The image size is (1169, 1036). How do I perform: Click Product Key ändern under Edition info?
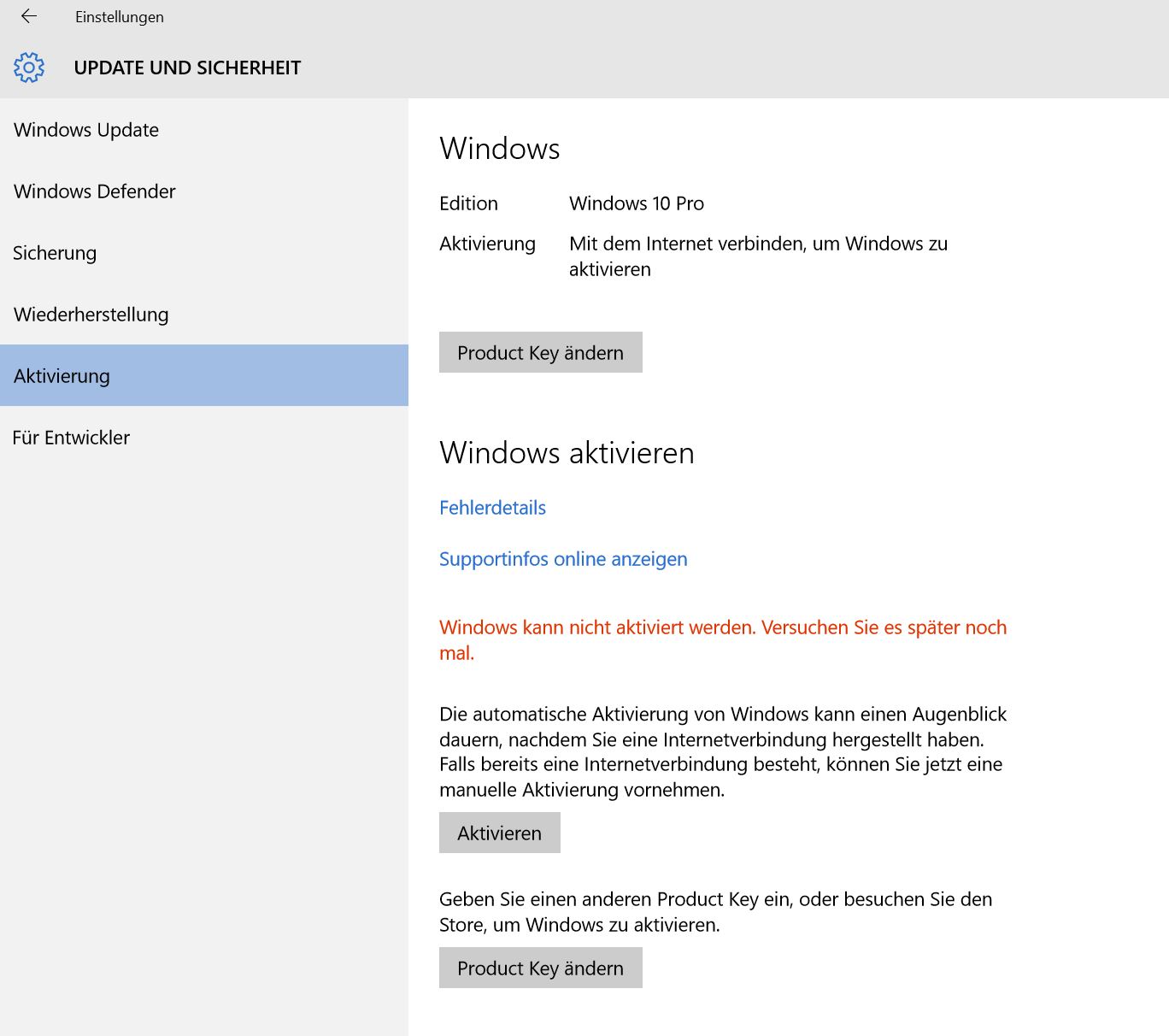pyautogui.click(x=541, y=352)
